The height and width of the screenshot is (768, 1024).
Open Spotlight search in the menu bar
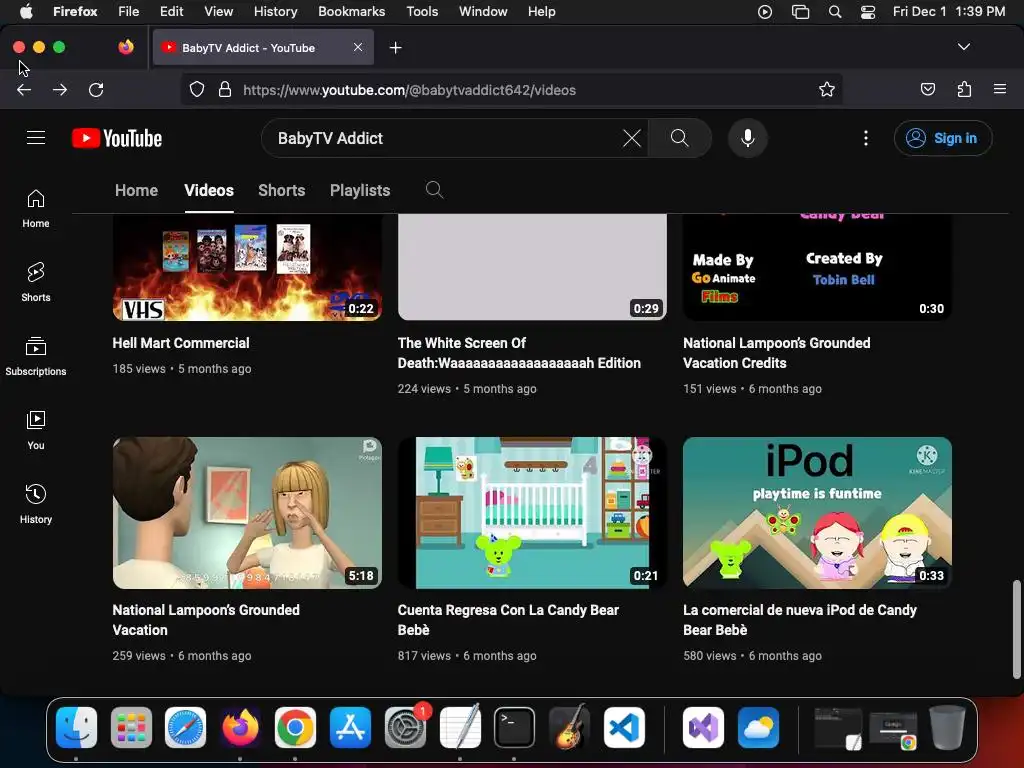835,12
